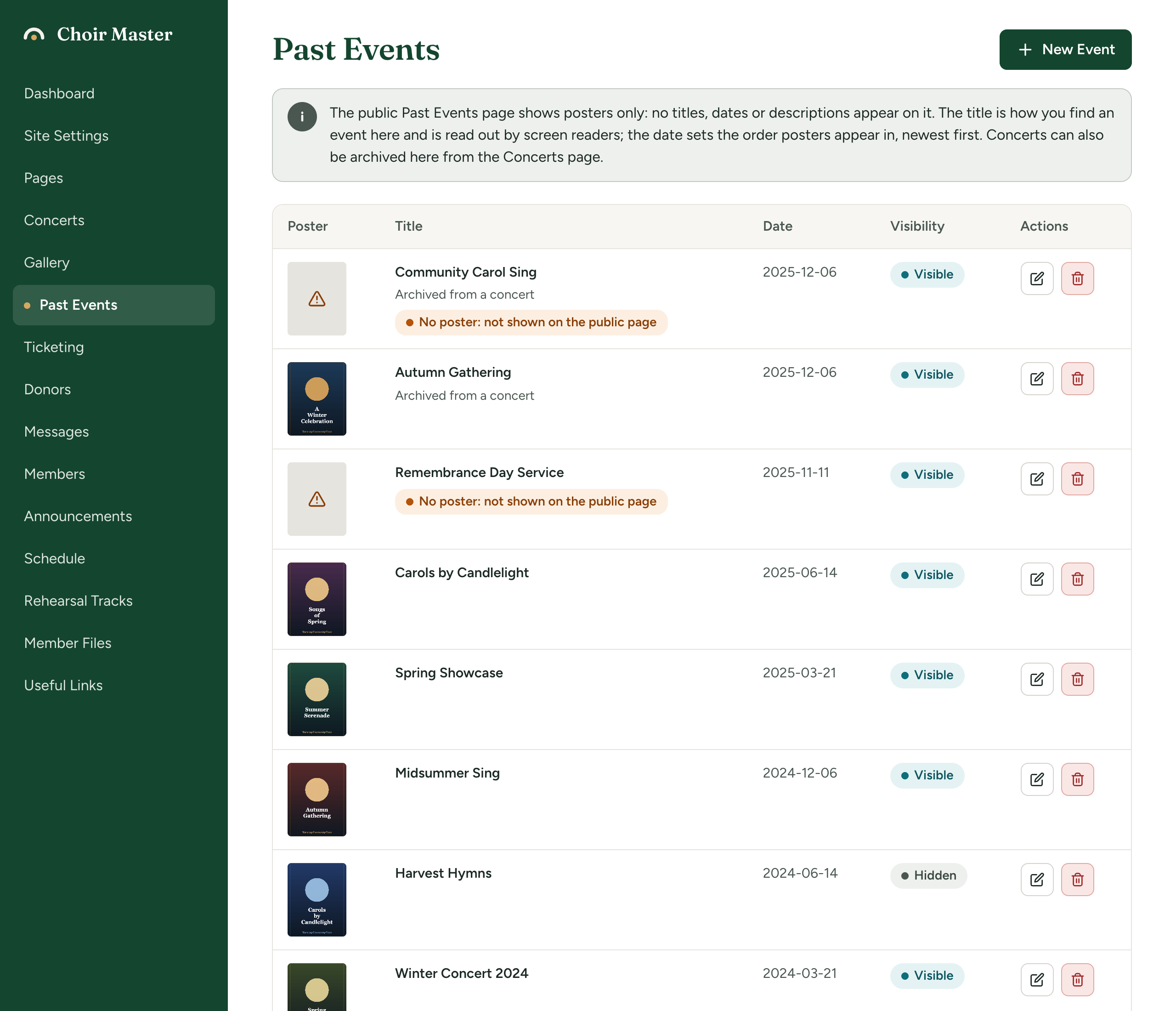Toggle Visible badge for Spring Showcase

[x=927, y=675]
